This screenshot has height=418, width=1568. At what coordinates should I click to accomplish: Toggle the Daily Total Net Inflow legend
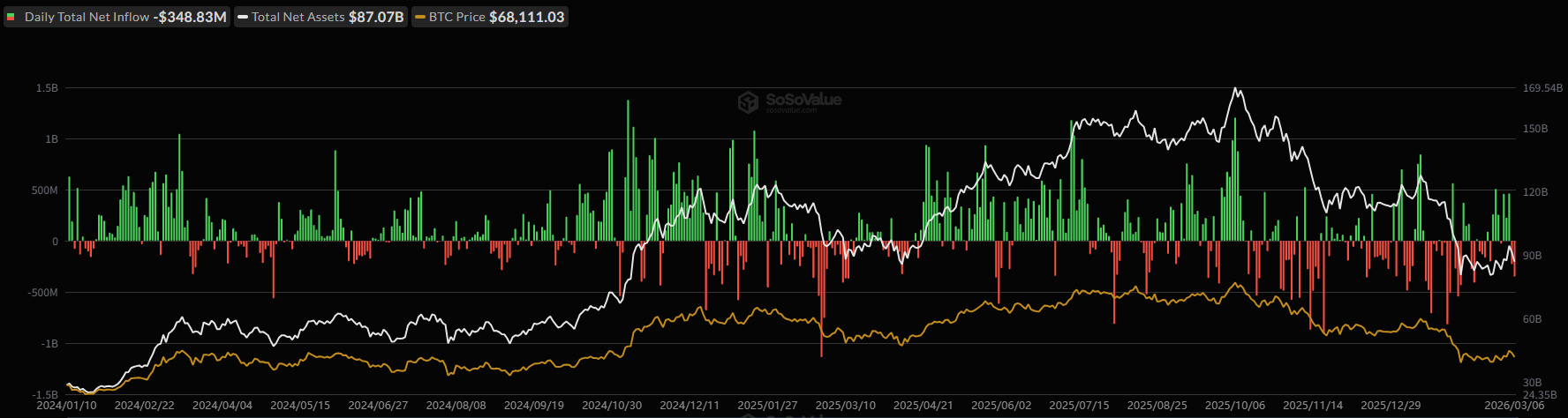point(117,17)
